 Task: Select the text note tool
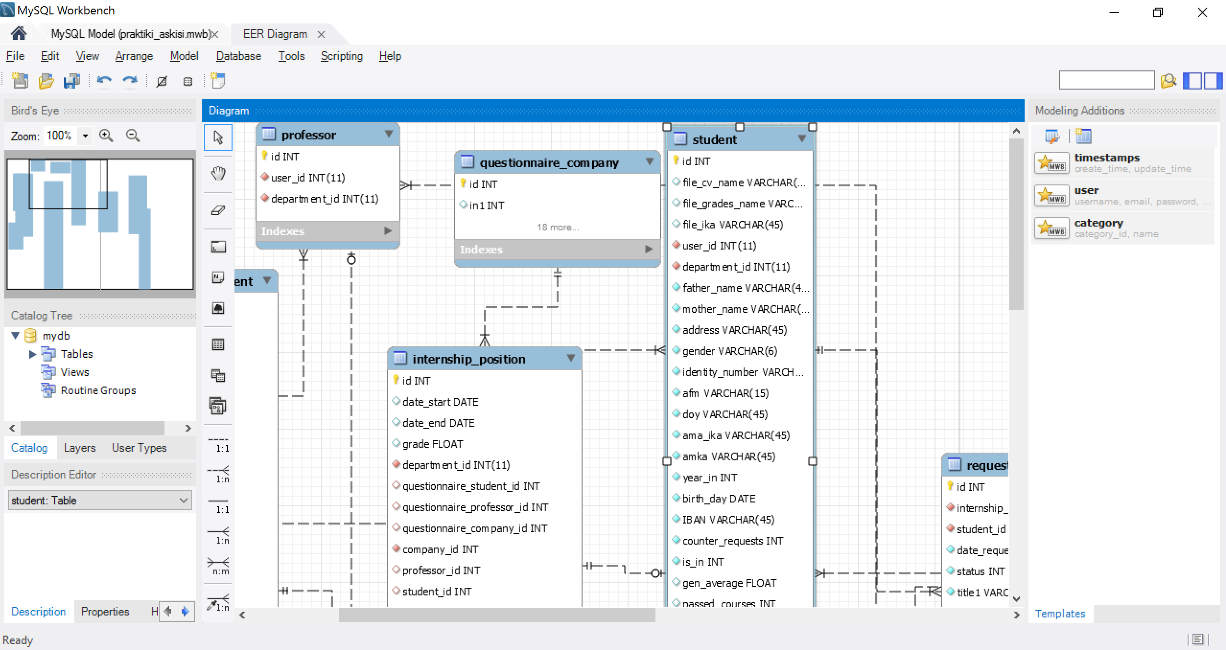pos(218,277)
